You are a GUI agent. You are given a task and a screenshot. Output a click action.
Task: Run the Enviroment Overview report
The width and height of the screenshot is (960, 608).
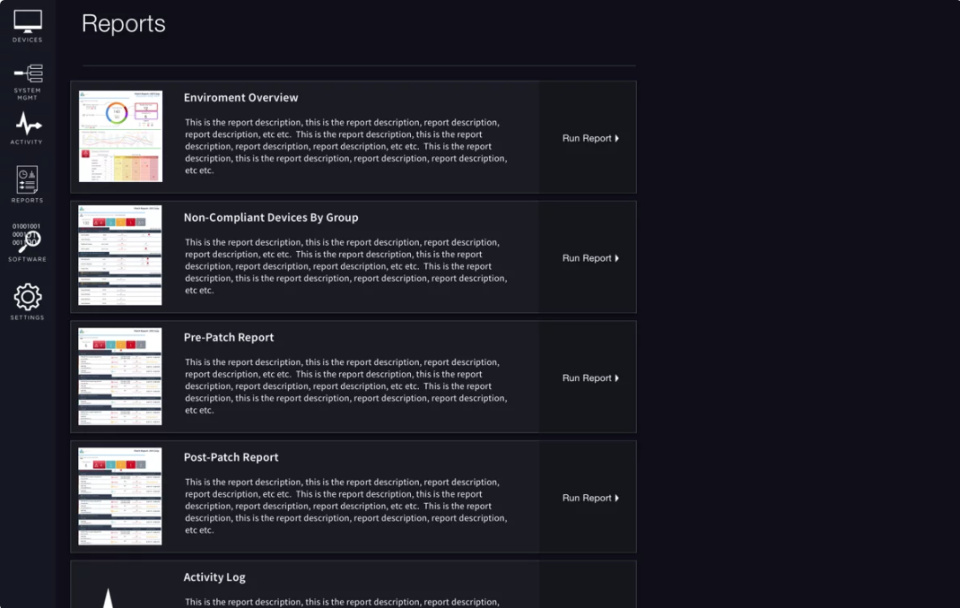coord(590,138)
